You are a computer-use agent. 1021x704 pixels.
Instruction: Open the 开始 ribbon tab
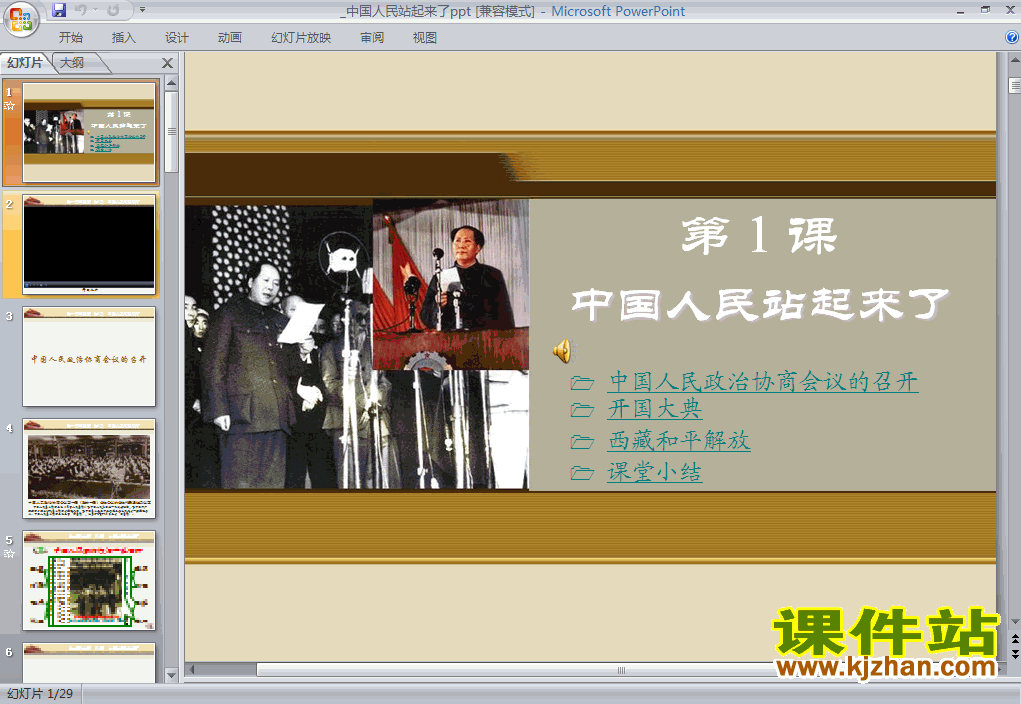(71, 38)
